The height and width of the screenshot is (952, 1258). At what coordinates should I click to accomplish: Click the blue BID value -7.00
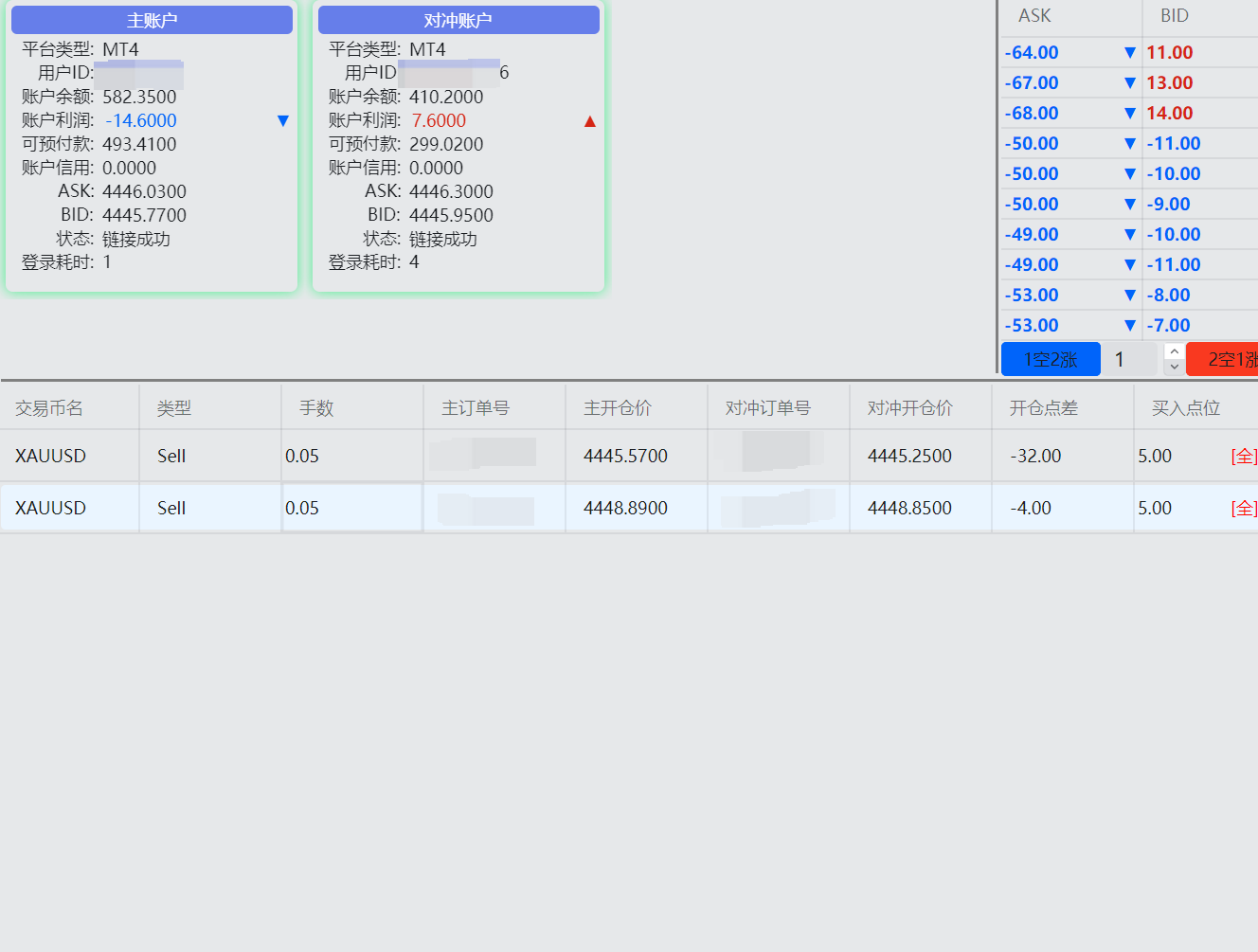click(x=1168, y=326)
